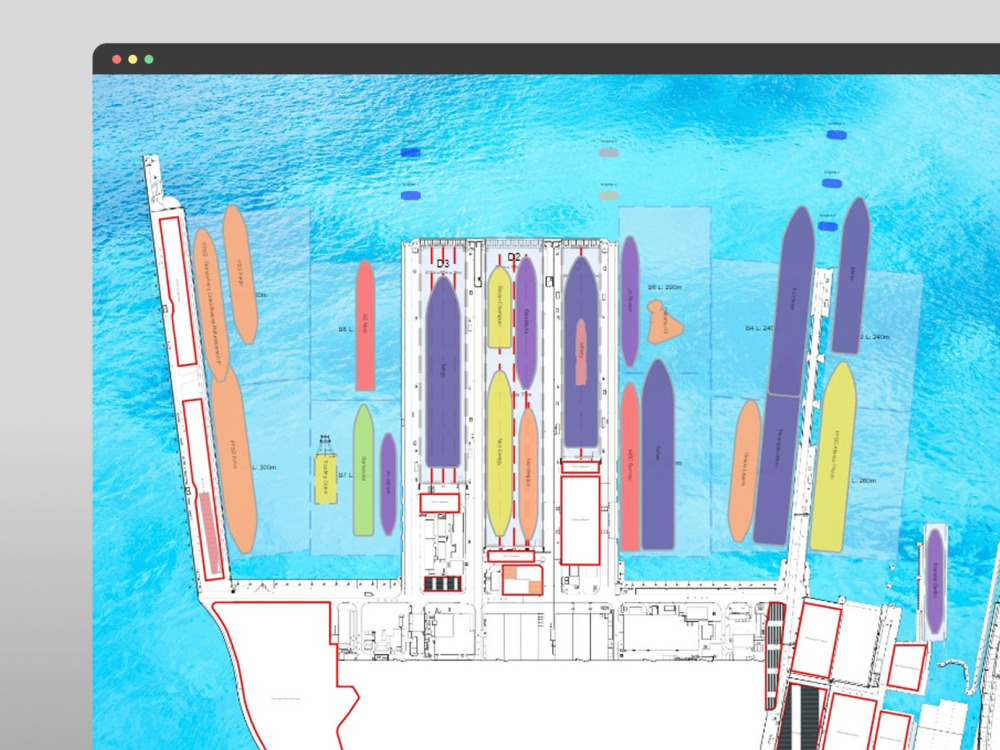1000x750 pixels.
Task: Select the upper red-outlined building on west pier
Action: click(178, 291)
